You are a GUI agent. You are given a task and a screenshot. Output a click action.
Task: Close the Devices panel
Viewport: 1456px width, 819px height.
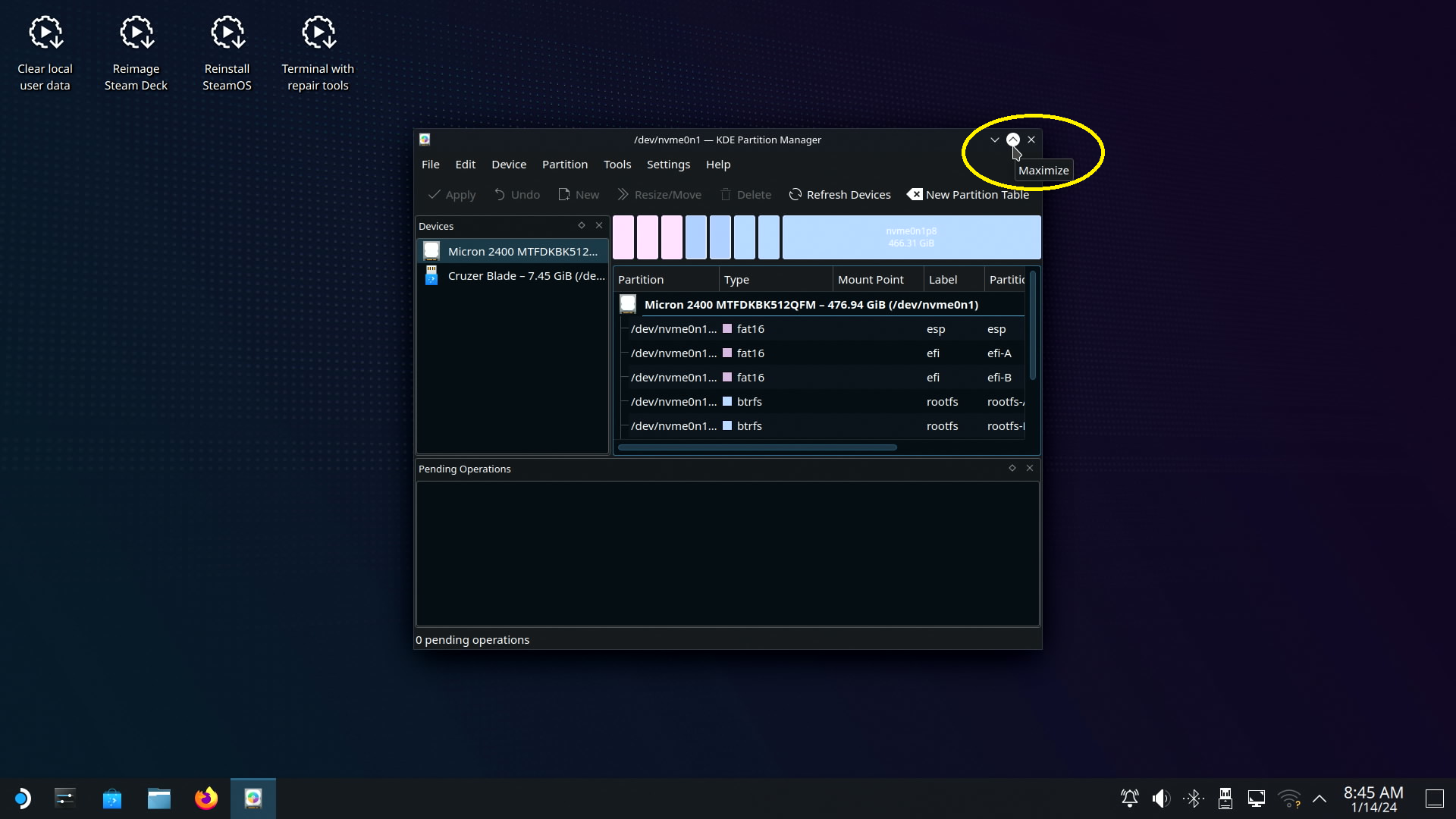(599, 225)
